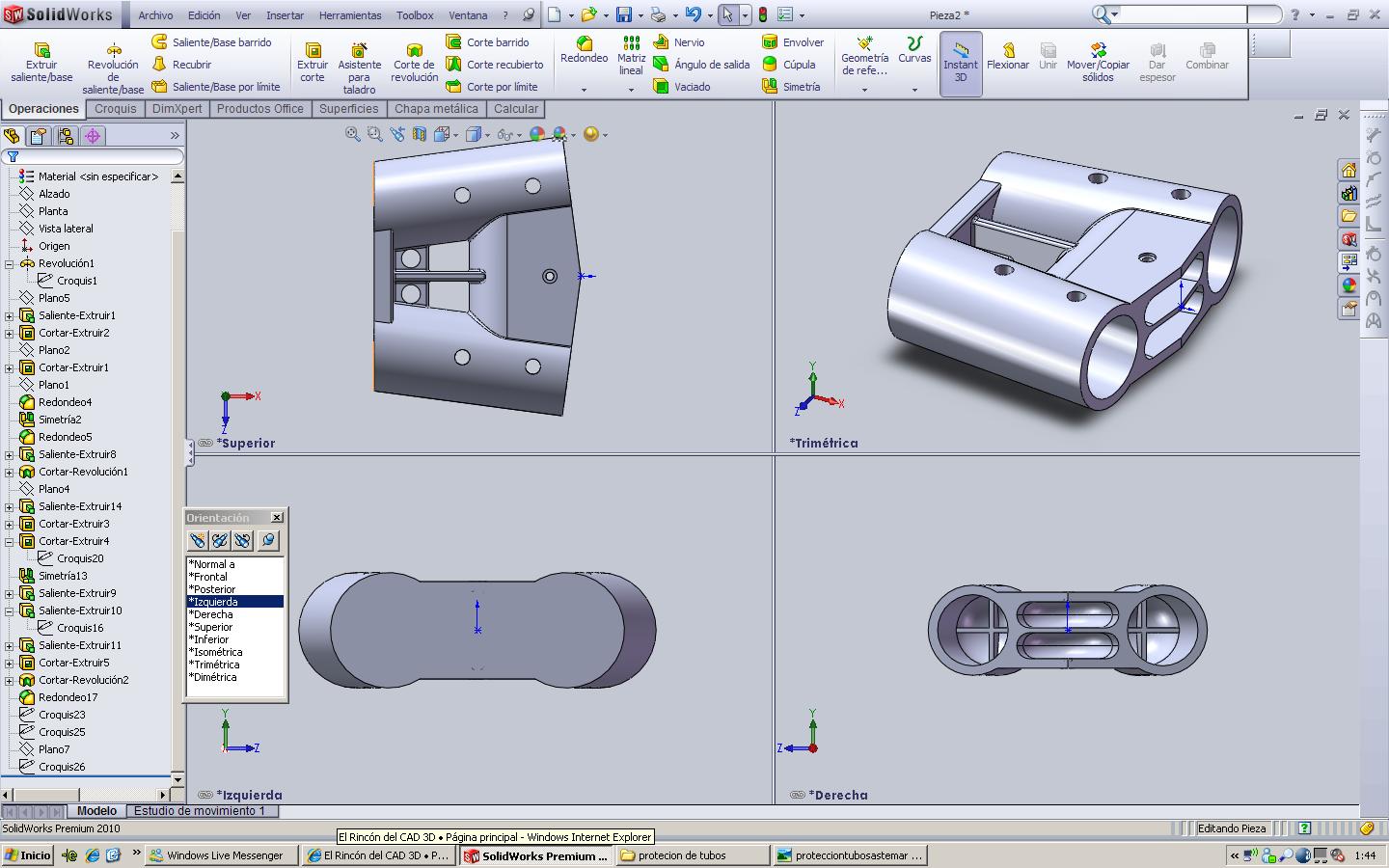
Task: Select the Corte de revolución tool
Action: click(x=414, y=63)
